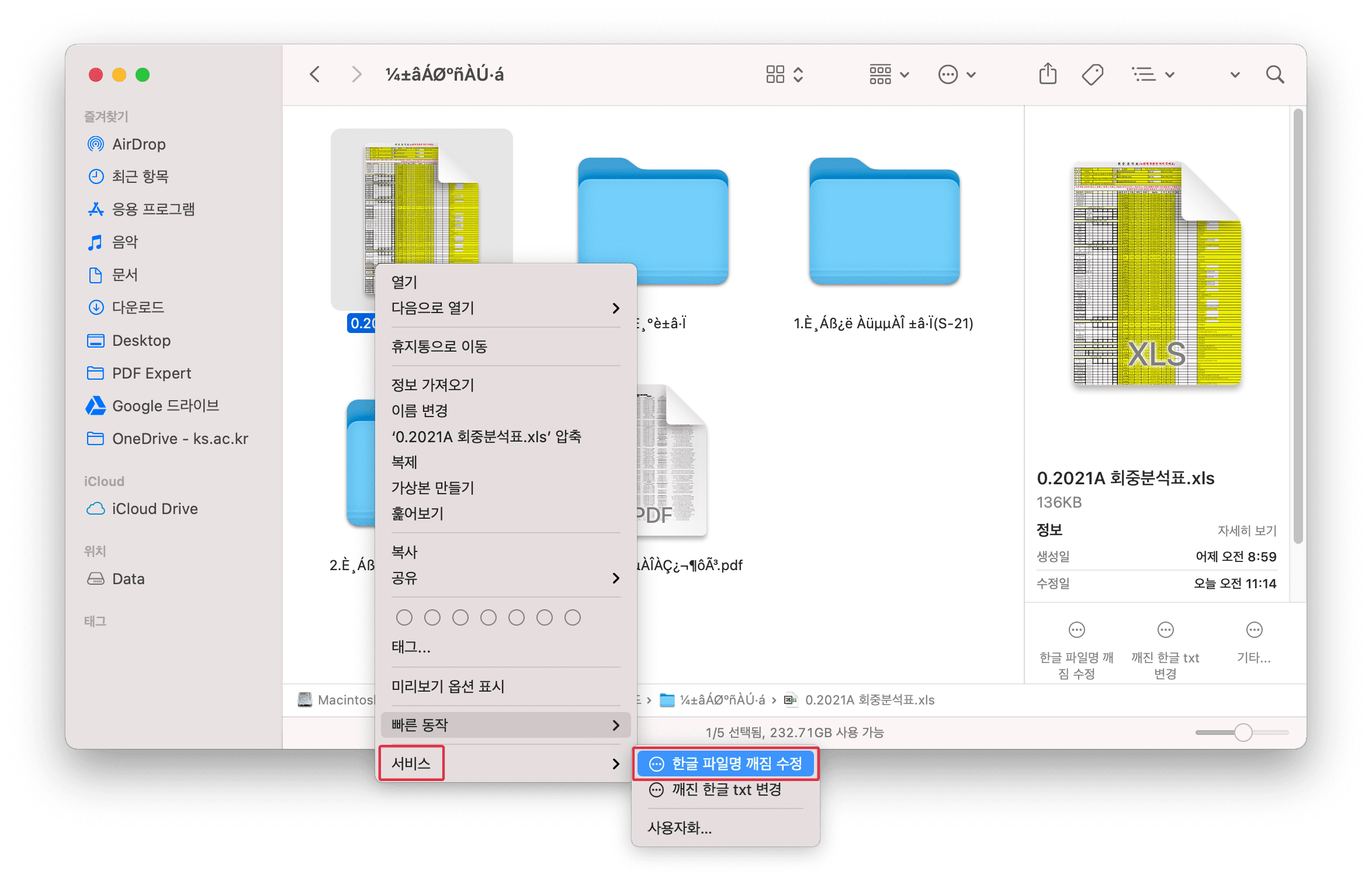Expand 서비스 submenu
This screenshot has width=1372, height=878.
pos(506,764)
